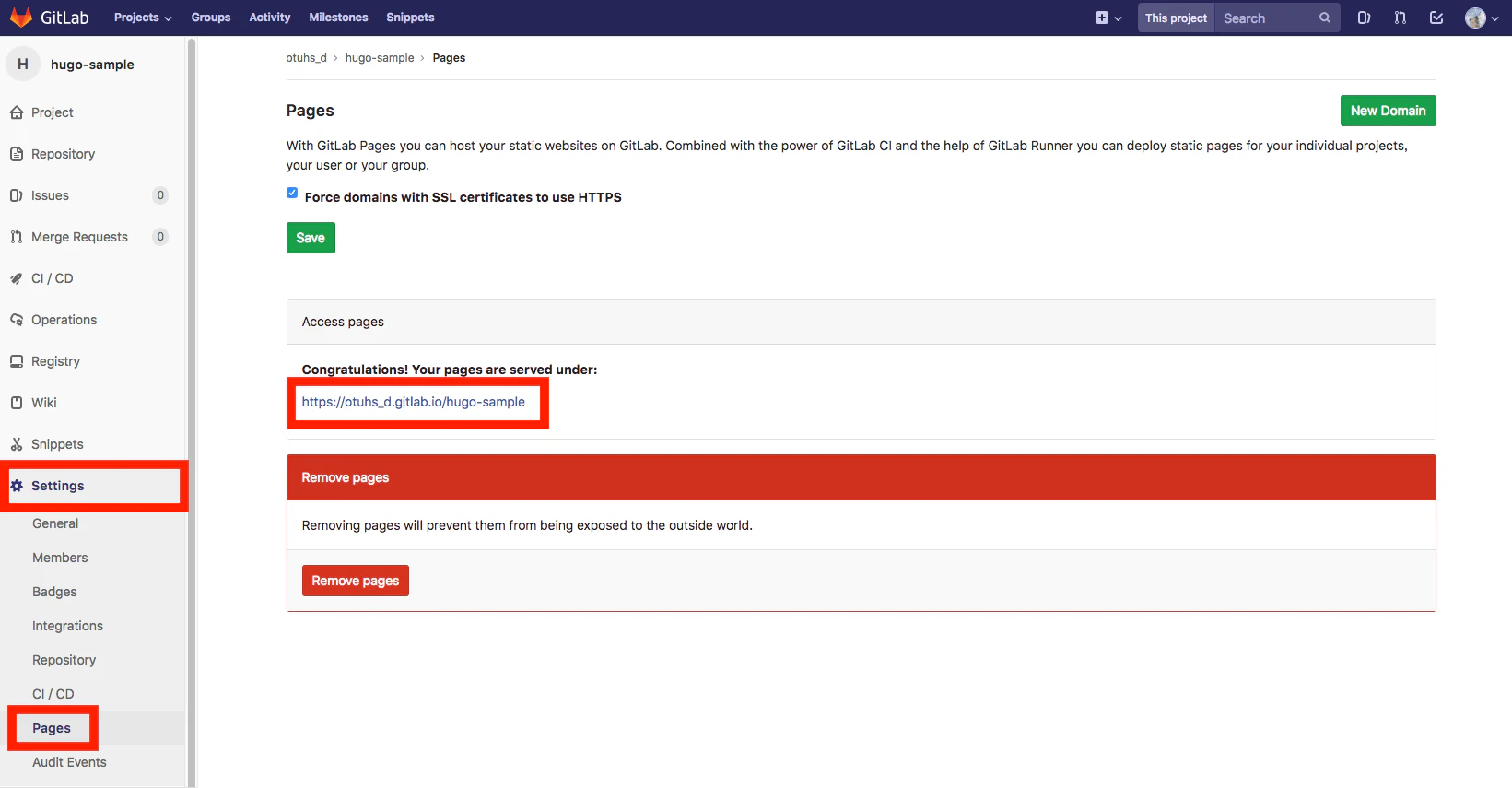Open Badges under Settings
The height and width of the screenshot is (788, 1512).
point(54,592)
